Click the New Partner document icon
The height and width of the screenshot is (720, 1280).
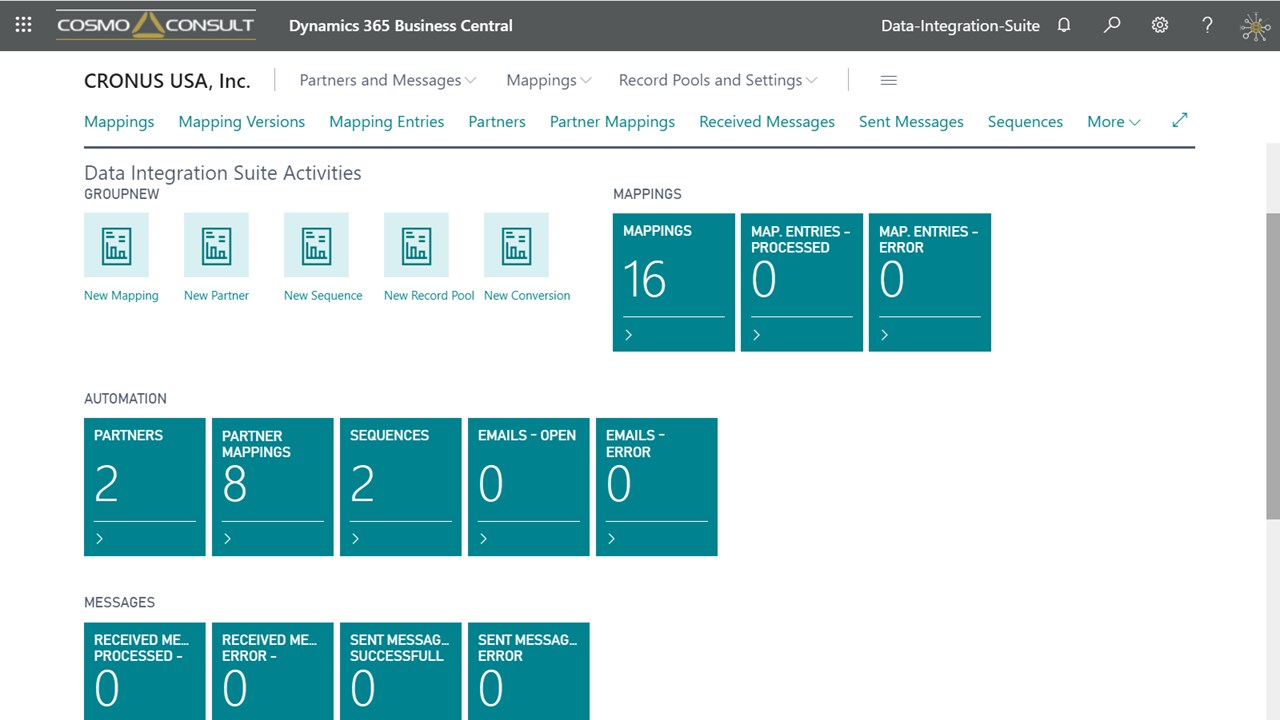pyautogui.click(x=216, y=245)
